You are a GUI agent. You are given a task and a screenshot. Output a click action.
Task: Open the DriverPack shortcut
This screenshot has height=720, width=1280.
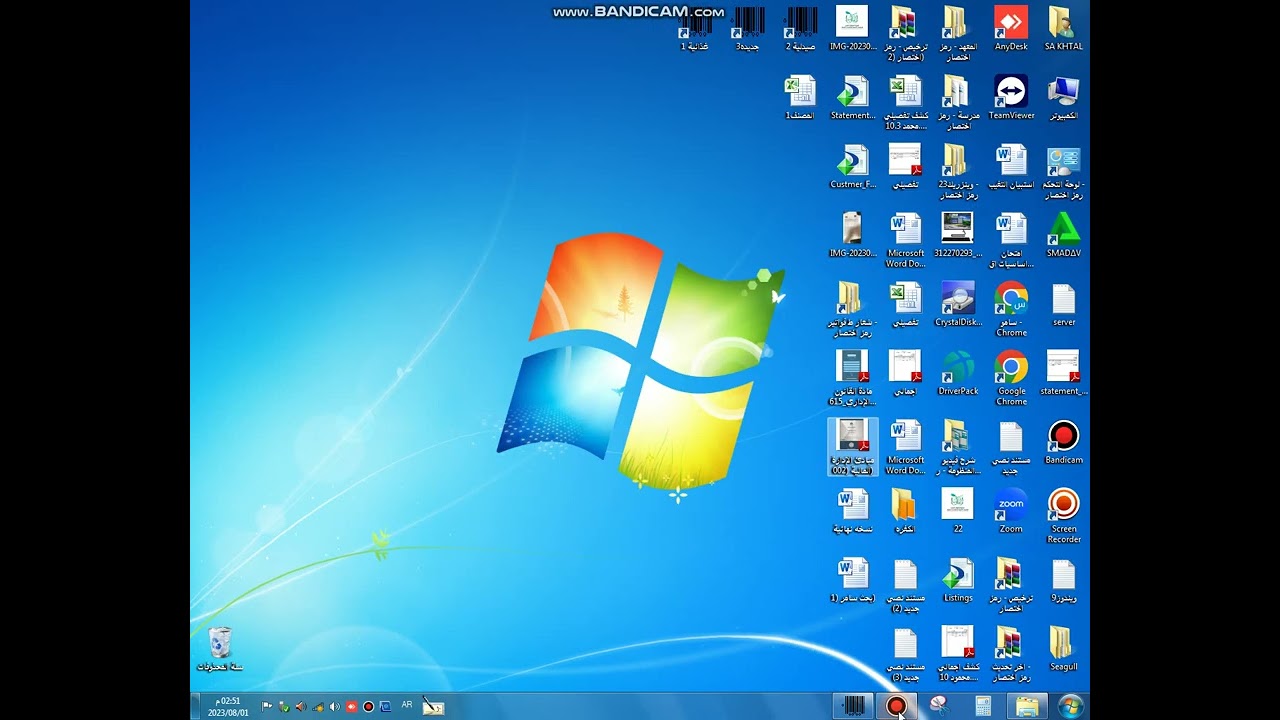[958, 374]
